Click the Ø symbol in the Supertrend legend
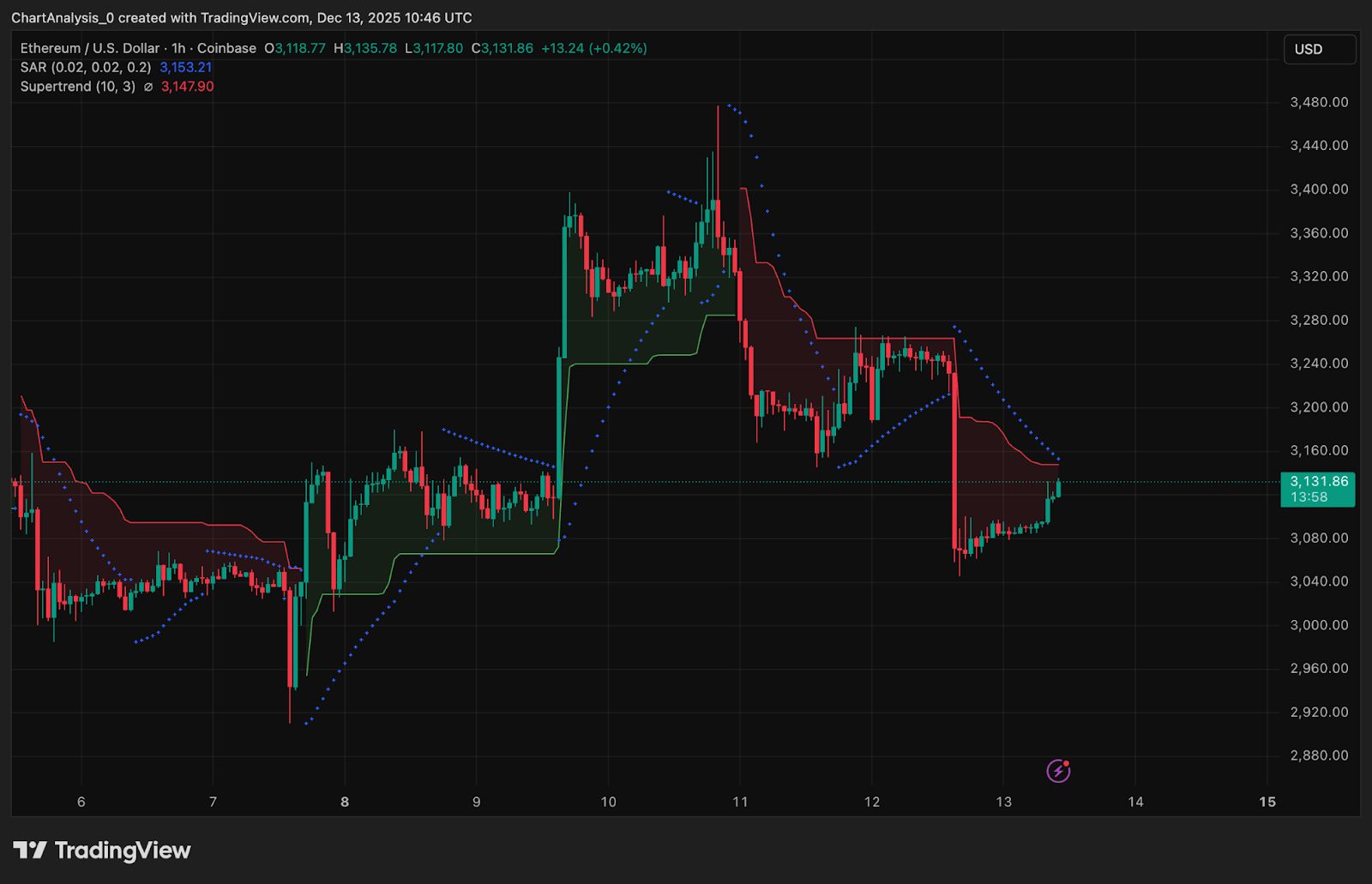The height and width of the screenshot is (884, 1372). (x=146, y=86)
